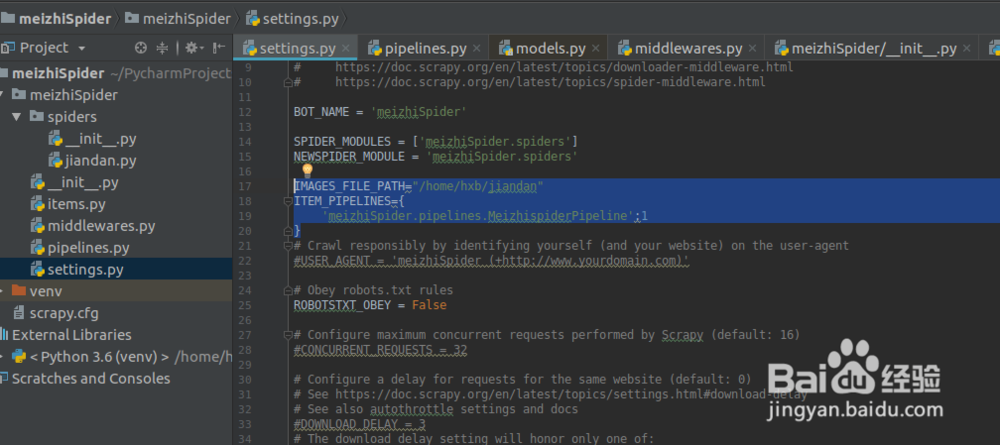The image size is (1000, 445).
Task: Click Python icon on models.py tab
Action: pyautogui.click(x=506, y=48)
